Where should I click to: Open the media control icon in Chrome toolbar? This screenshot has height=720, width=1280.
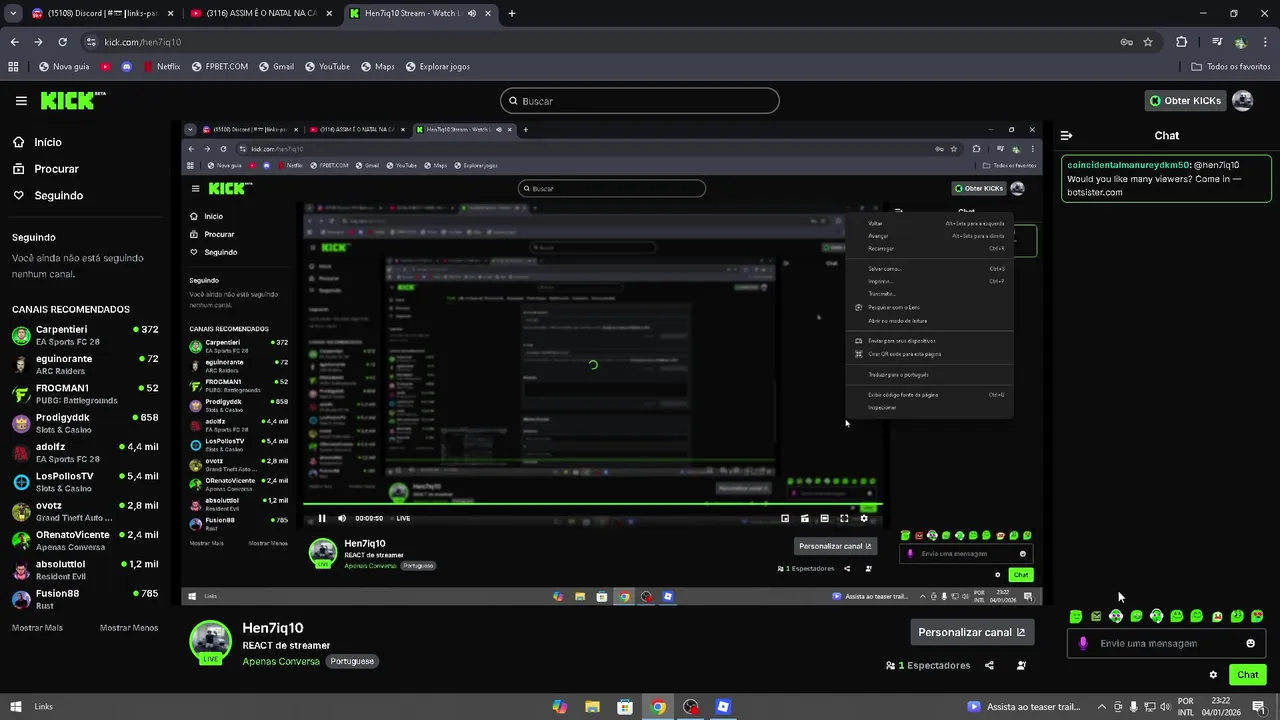click(1217, 42)
